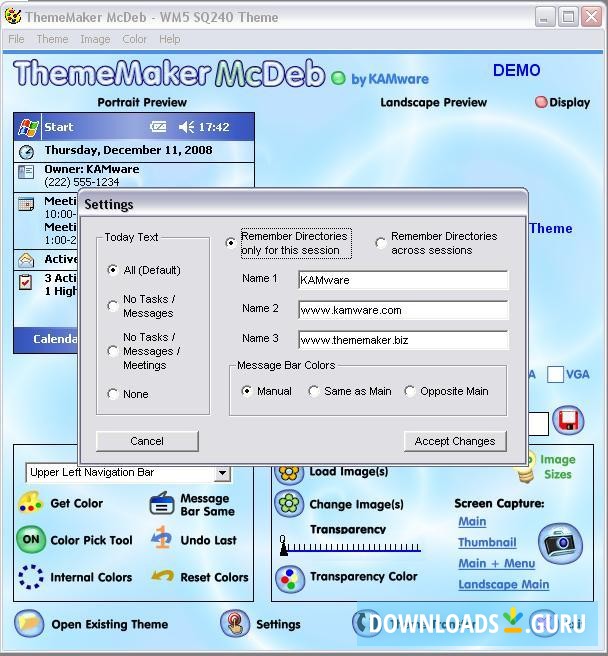Tick the VGA checkbox
This screenshot has width=608, height=656.
click(555, 374)
